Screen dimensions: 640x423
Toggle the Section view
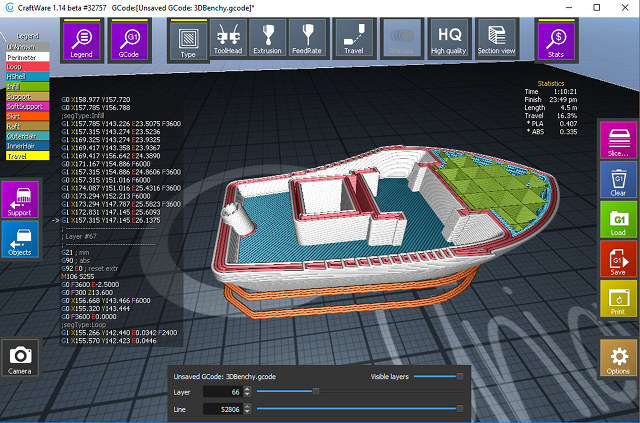pos(496,39)
